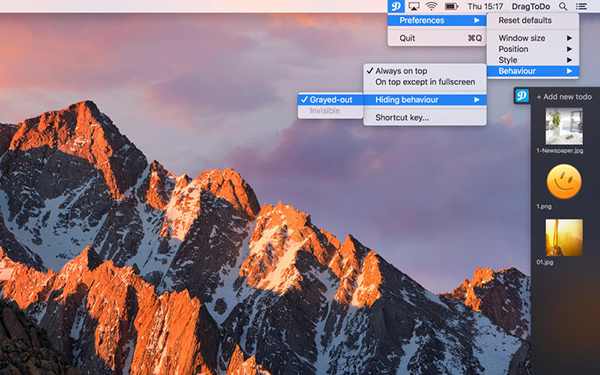Select the 1-Newspaper.jpg thumbnail
The width and height of the screenshot is (600, 375).
(564, 126)
